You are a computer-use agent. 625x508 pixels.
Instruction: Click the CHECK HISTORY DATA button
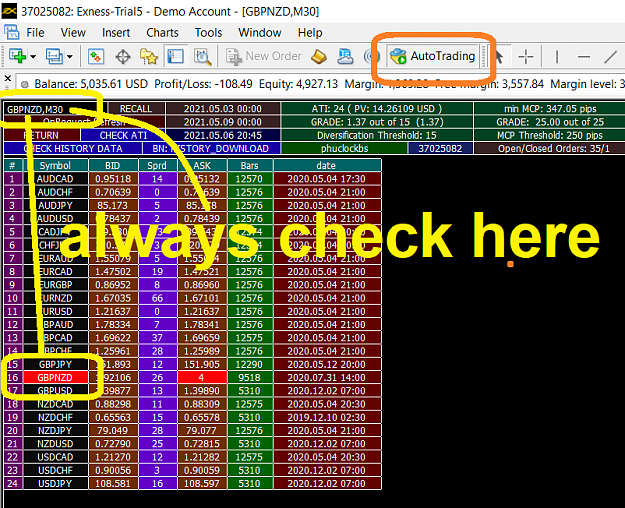coord(73,148)
